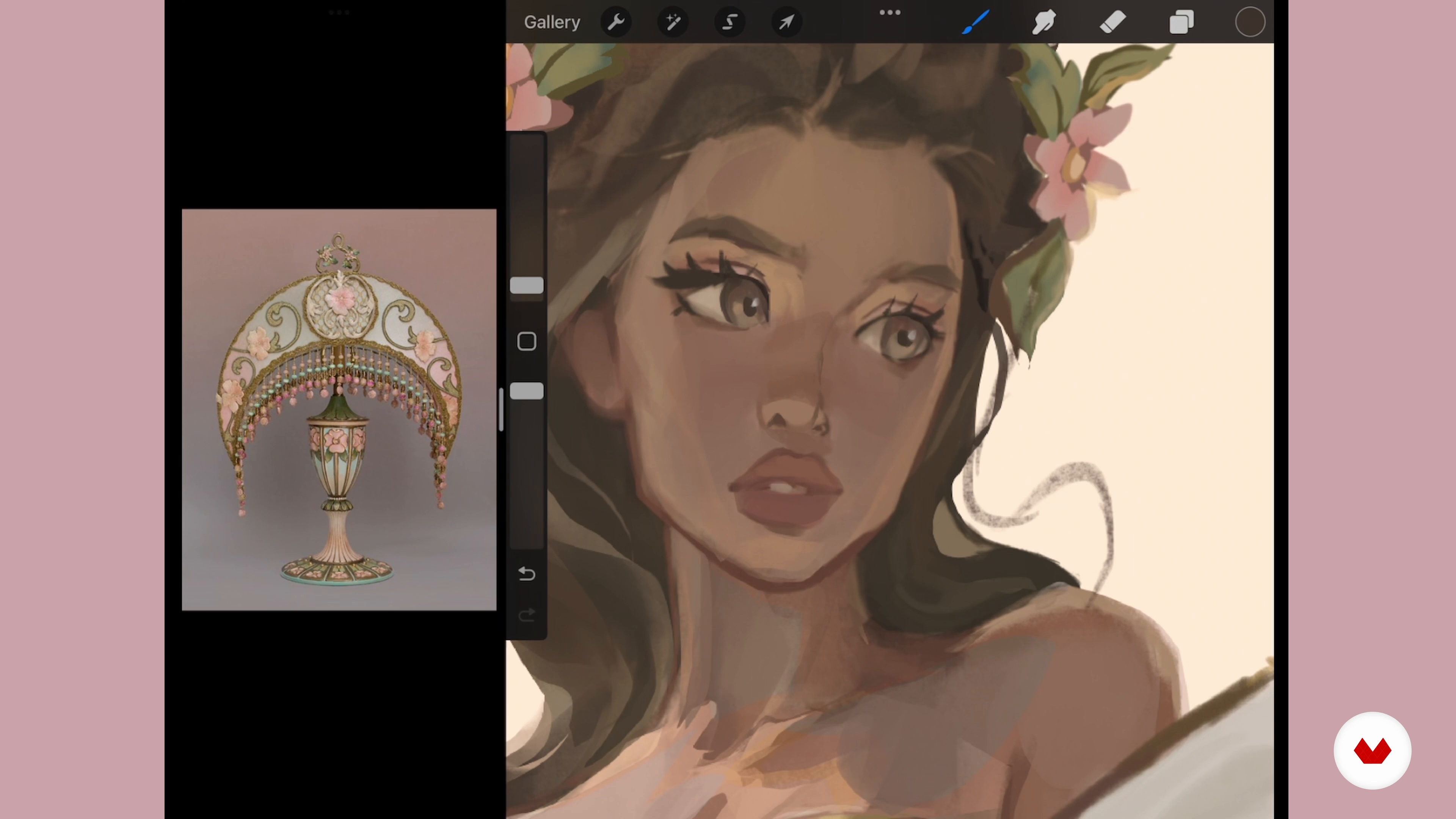
Task: Open the Layers panel
Action: pos(1181,22)
